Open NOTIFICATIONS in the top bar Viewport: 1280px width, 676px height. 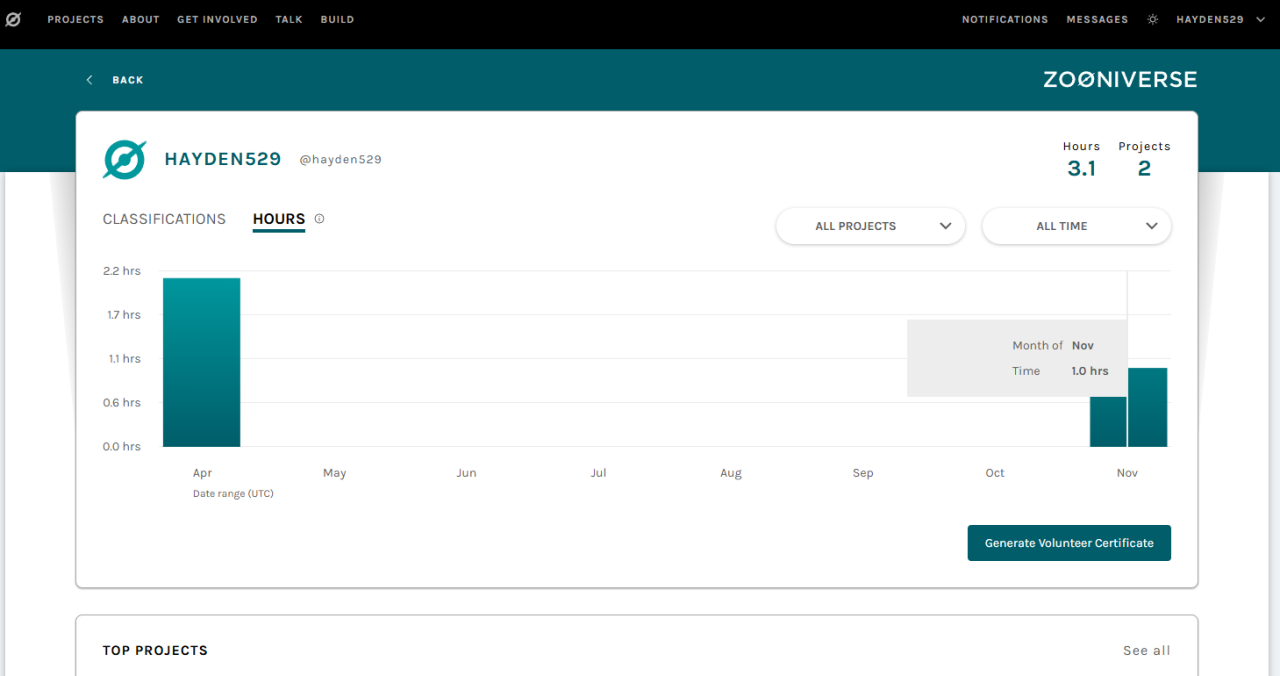click(1005, 19)
